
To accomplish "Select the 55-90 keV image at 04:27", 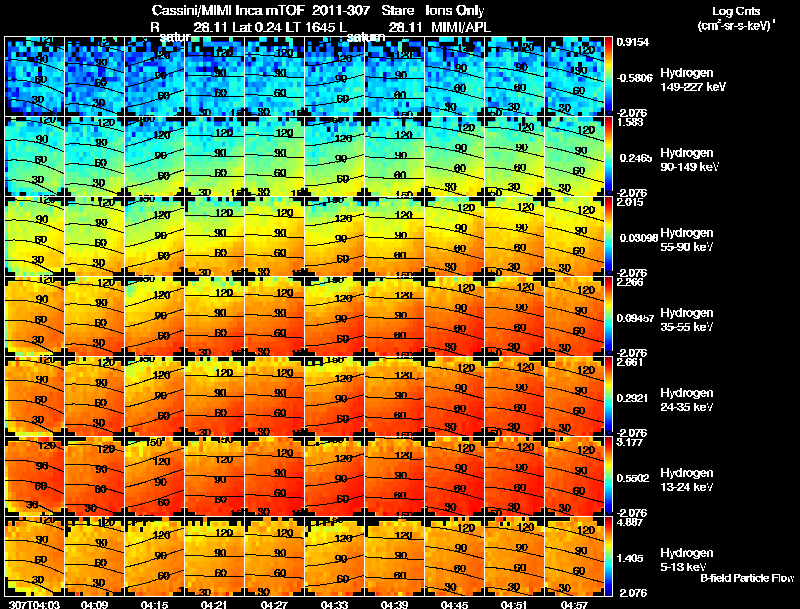I will [x=274, y=237].
